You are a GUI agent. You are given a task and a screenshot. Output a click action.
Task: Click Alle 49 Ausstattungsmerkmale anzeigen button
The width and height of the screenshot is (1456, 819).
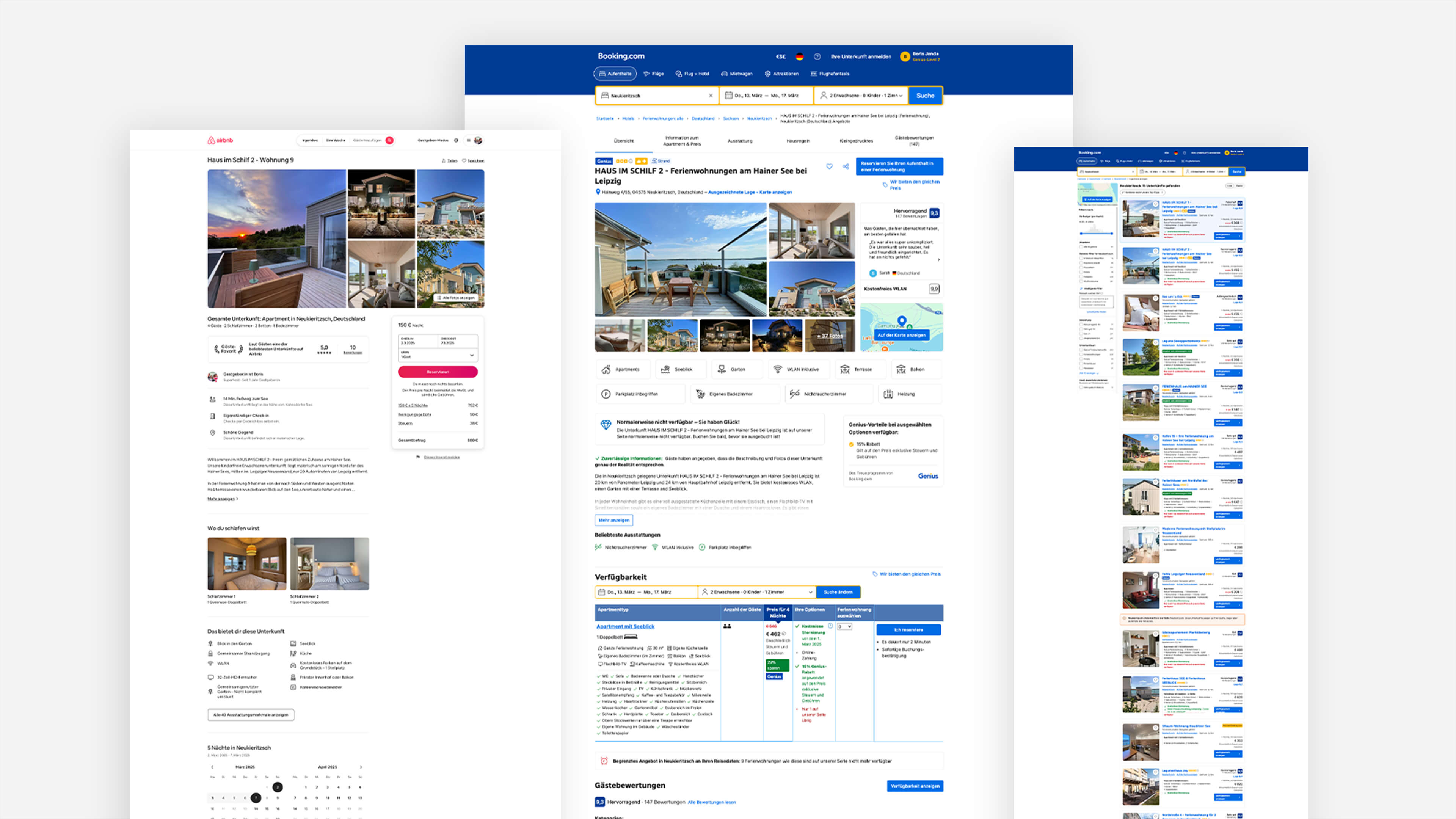tap(251, 714)
